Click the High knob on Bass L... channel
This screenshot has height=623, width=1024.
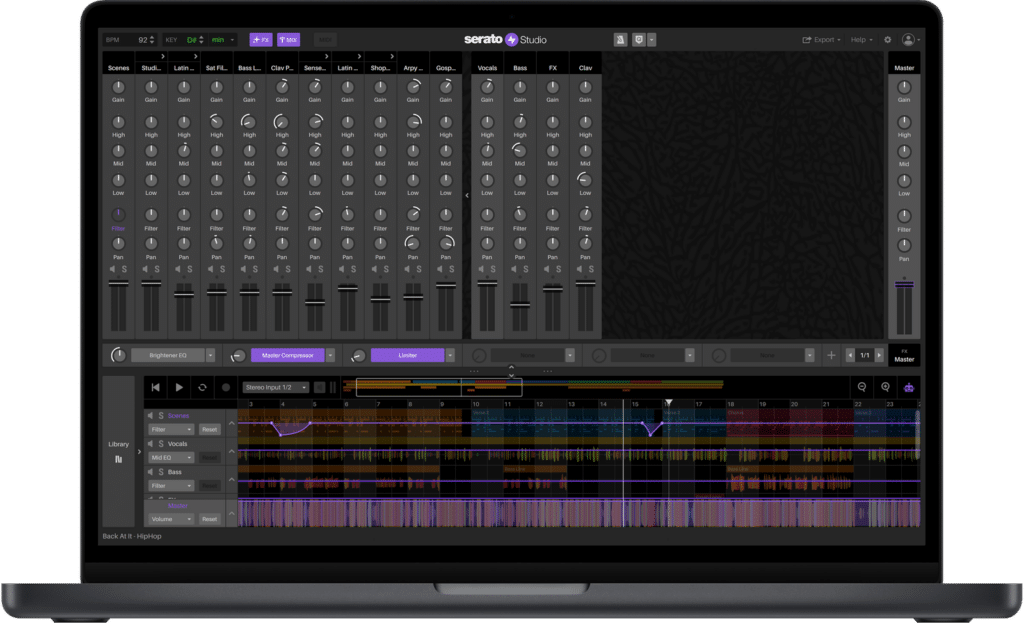(x=249, y=122)
